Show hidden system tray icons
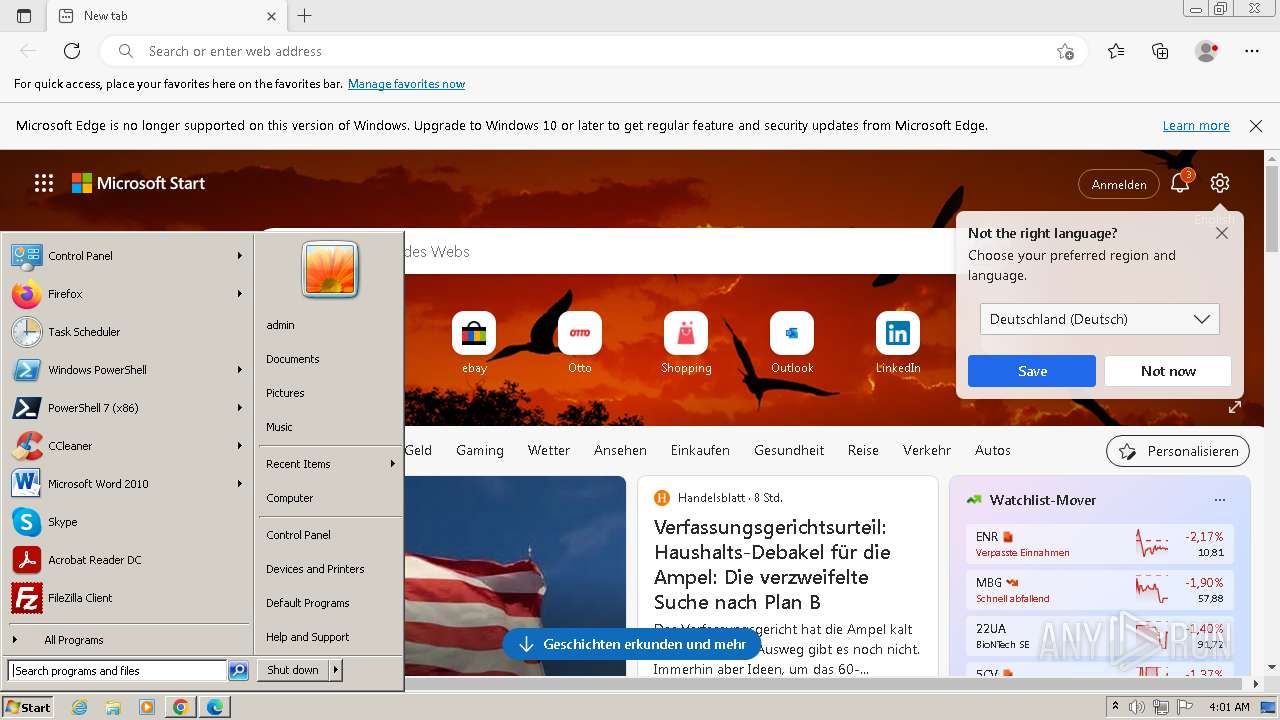1280x720 pixels. pos(1115,707)
